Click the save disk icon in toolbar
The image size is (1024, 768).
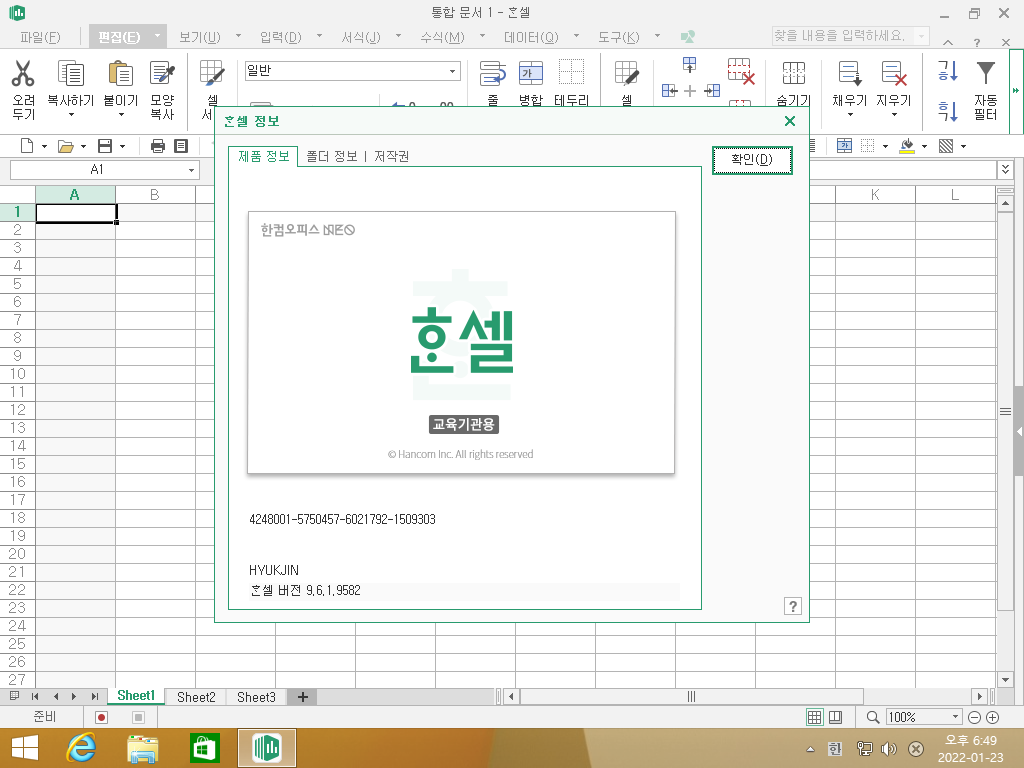pyautogui.click(x=104, y=146)
